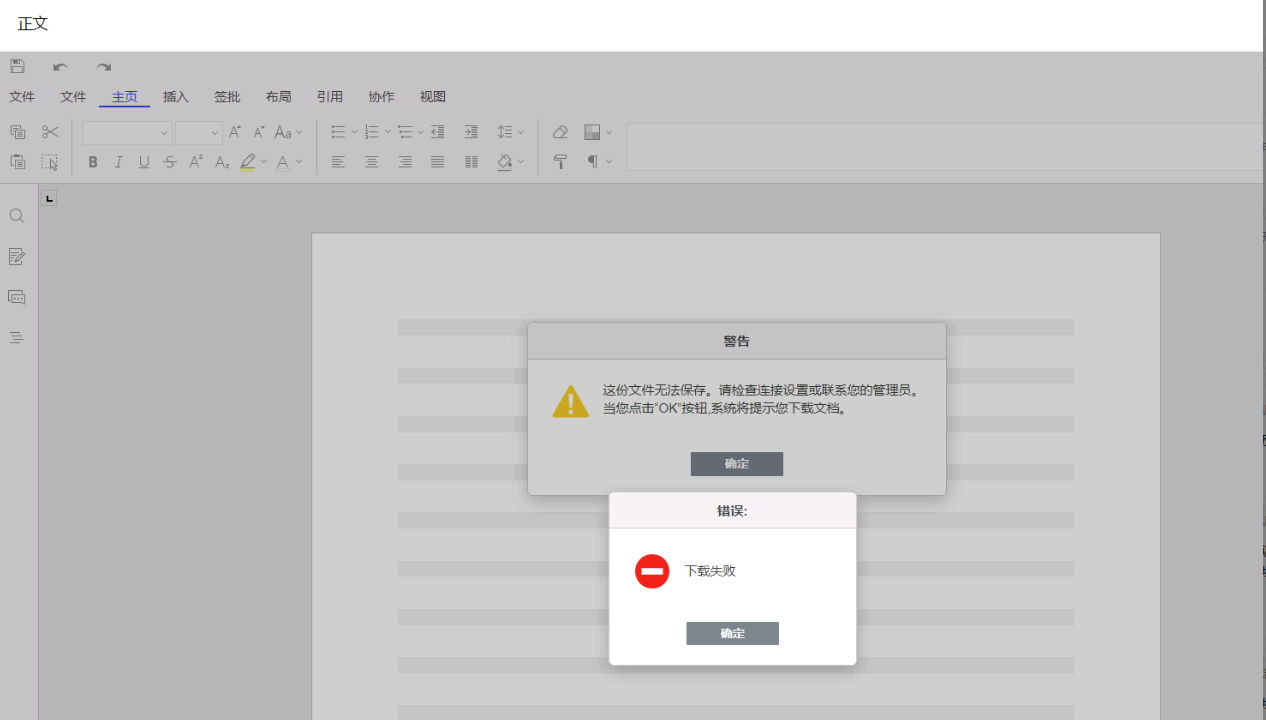Click the save document icon
The image size is (1266, 720).
(x=17, y=66)
